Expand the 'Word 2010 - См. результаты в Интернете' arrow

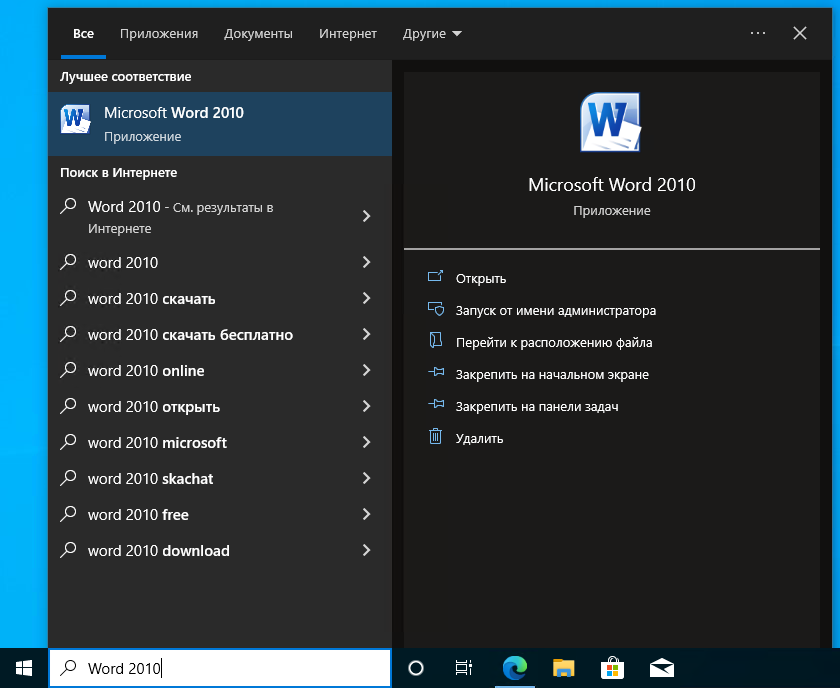click(366, 216)
